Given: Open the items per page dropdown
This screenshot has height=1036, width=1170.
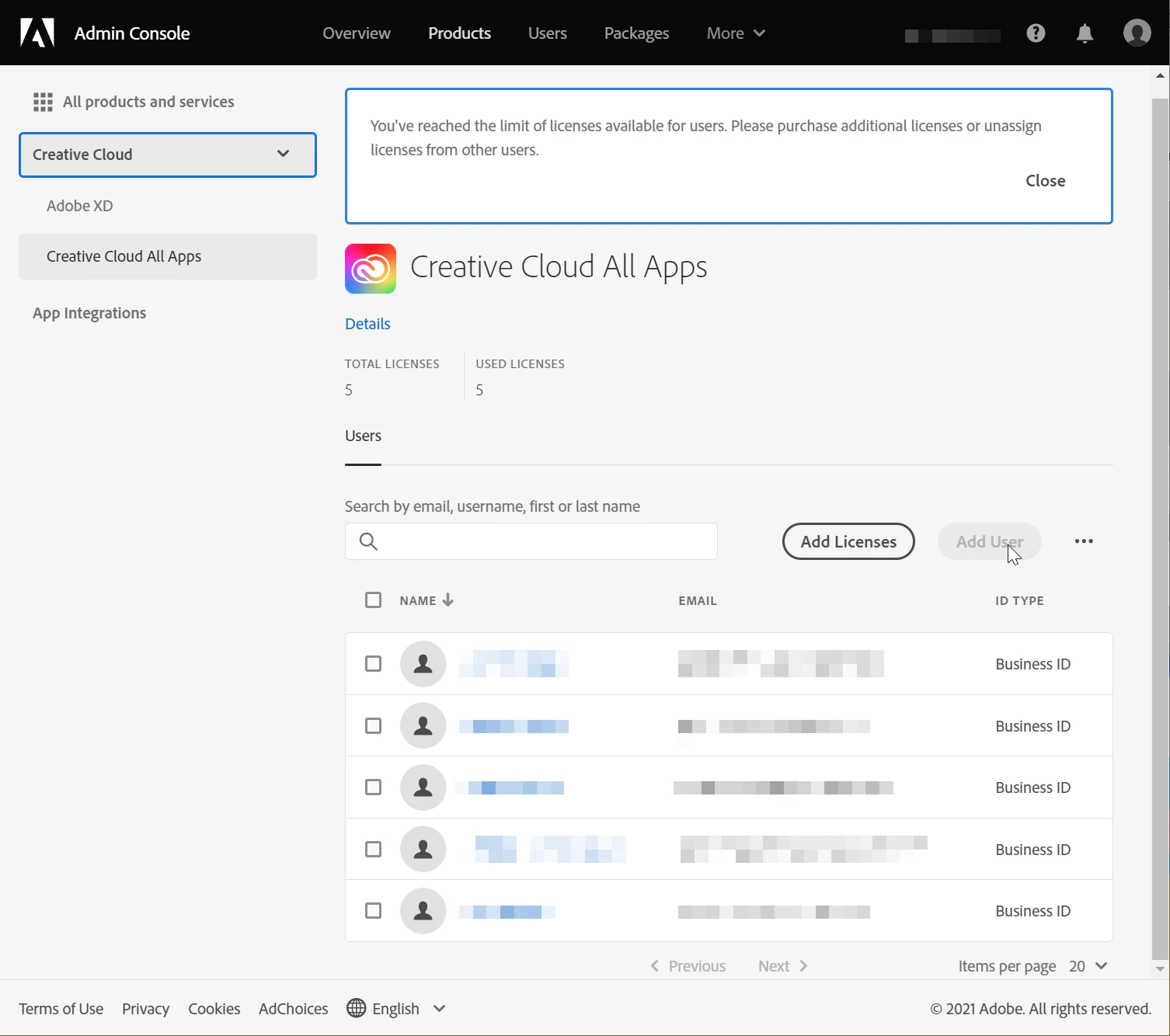Looking at the screenshot, I should click(x=1088, y=966).
